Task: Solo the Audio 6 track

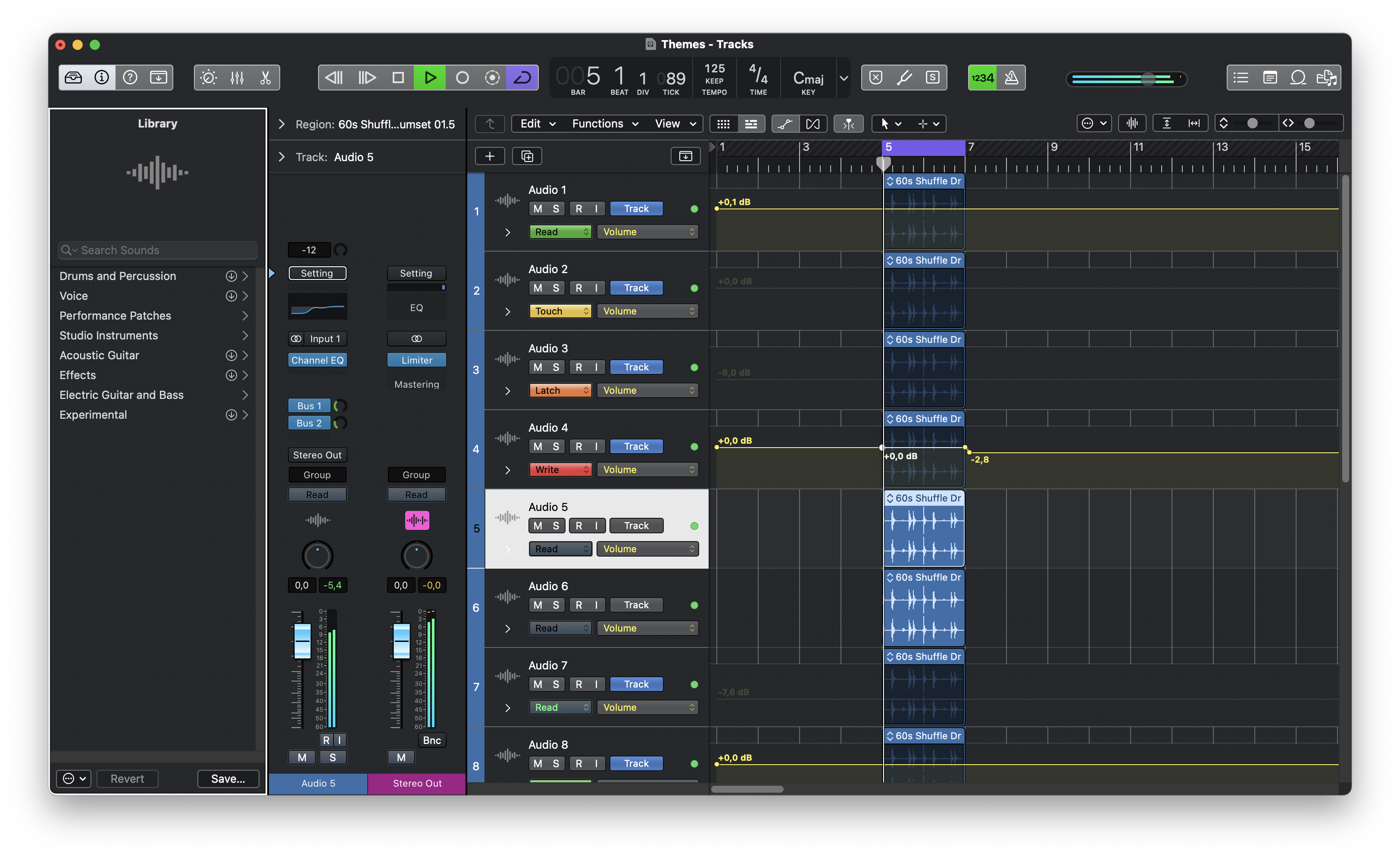Action: click(x=556, y=605)
